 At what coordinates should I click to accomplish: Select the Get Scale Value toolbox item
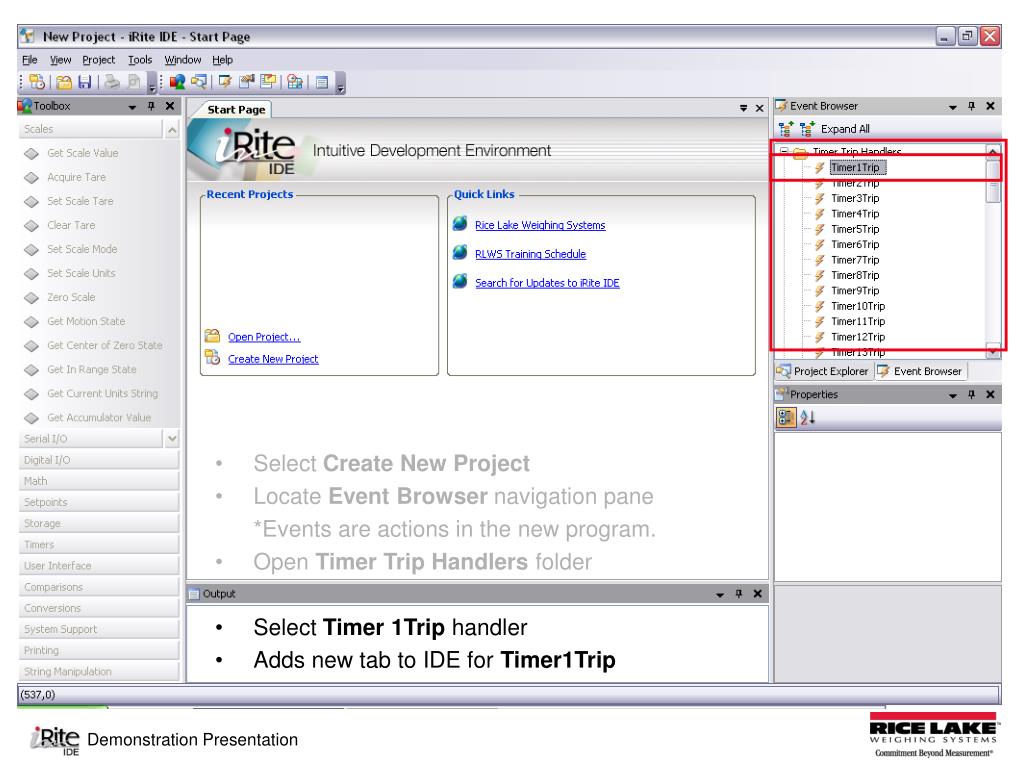click(82, 153)
